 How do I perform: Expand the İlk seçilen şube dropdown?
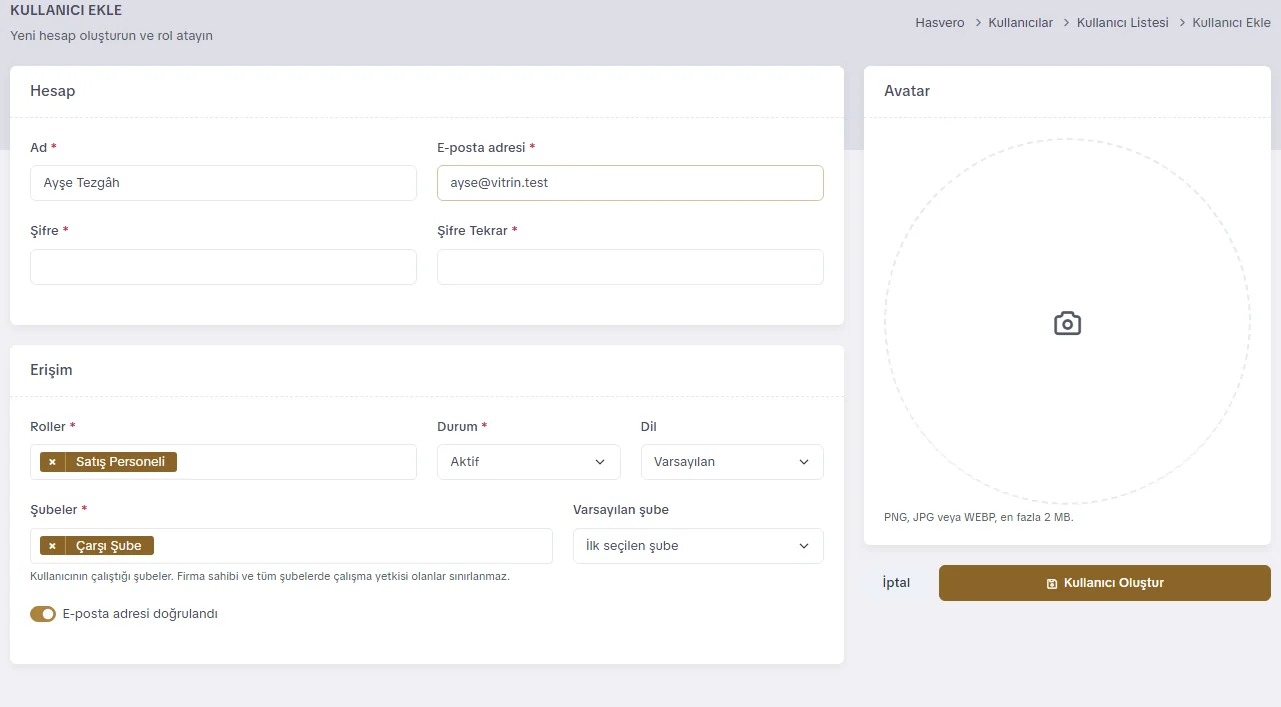point(698,546)
